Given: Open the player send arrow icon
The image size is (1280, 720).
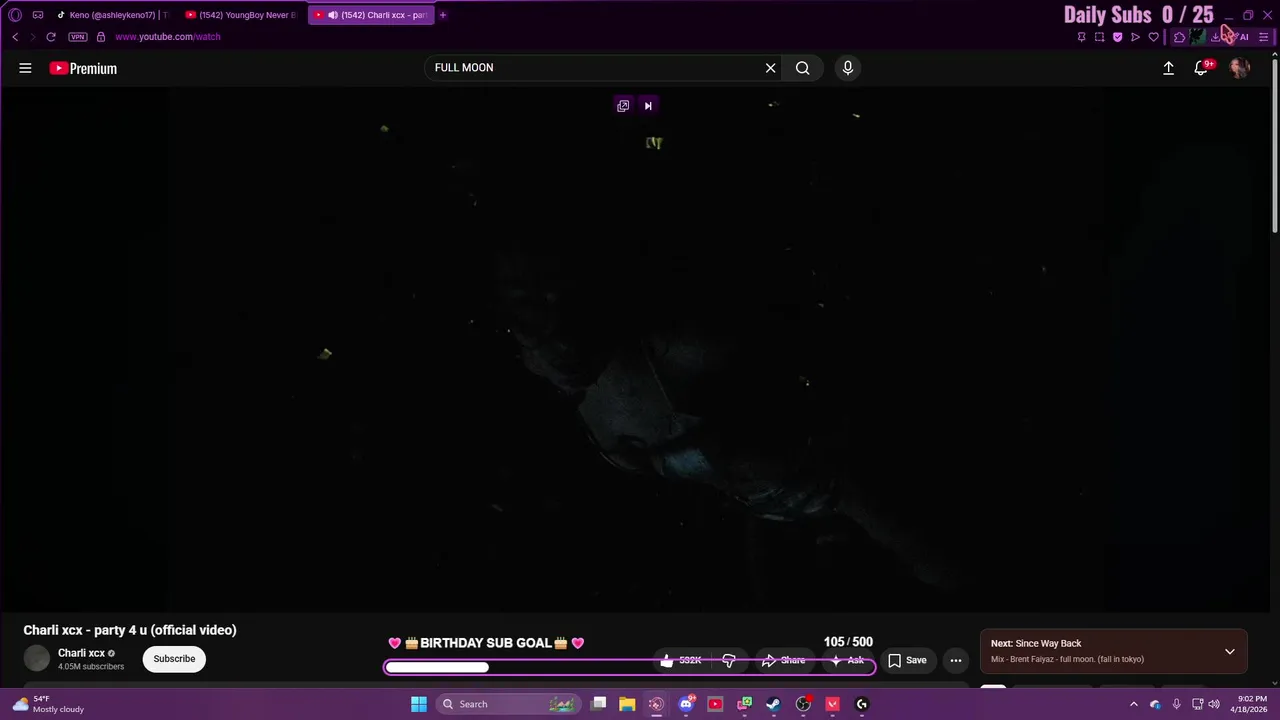Looking at the screenshot, I should 1135,37.
